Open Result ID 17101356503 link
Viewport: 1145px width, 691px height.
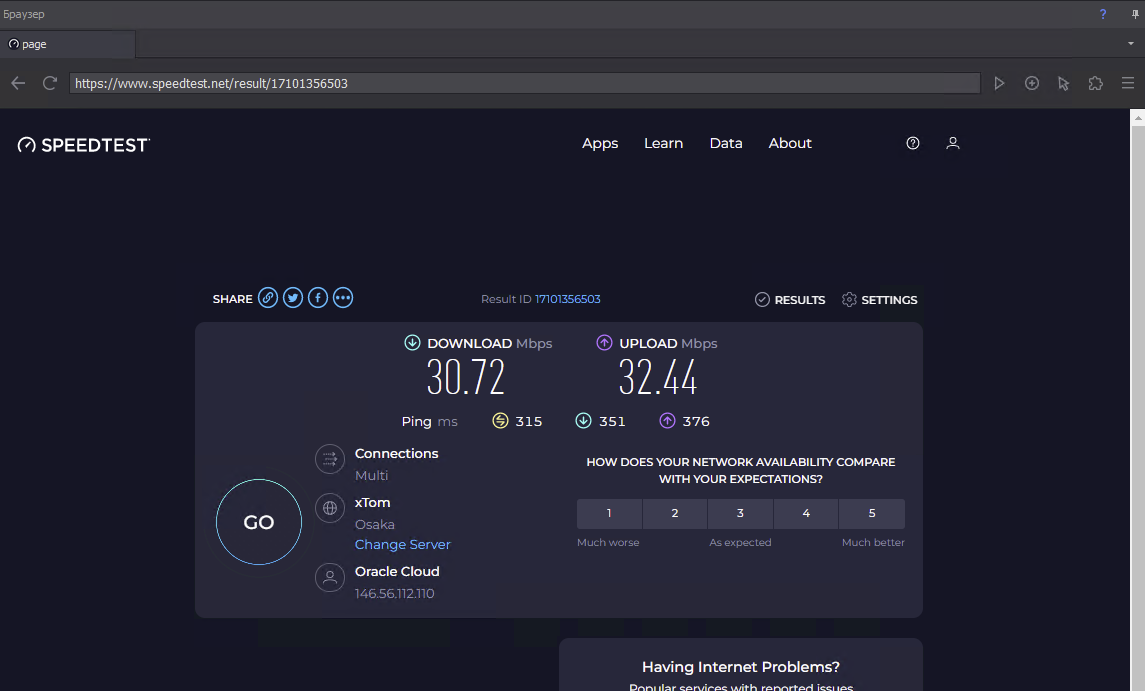[x=567, y=299]
